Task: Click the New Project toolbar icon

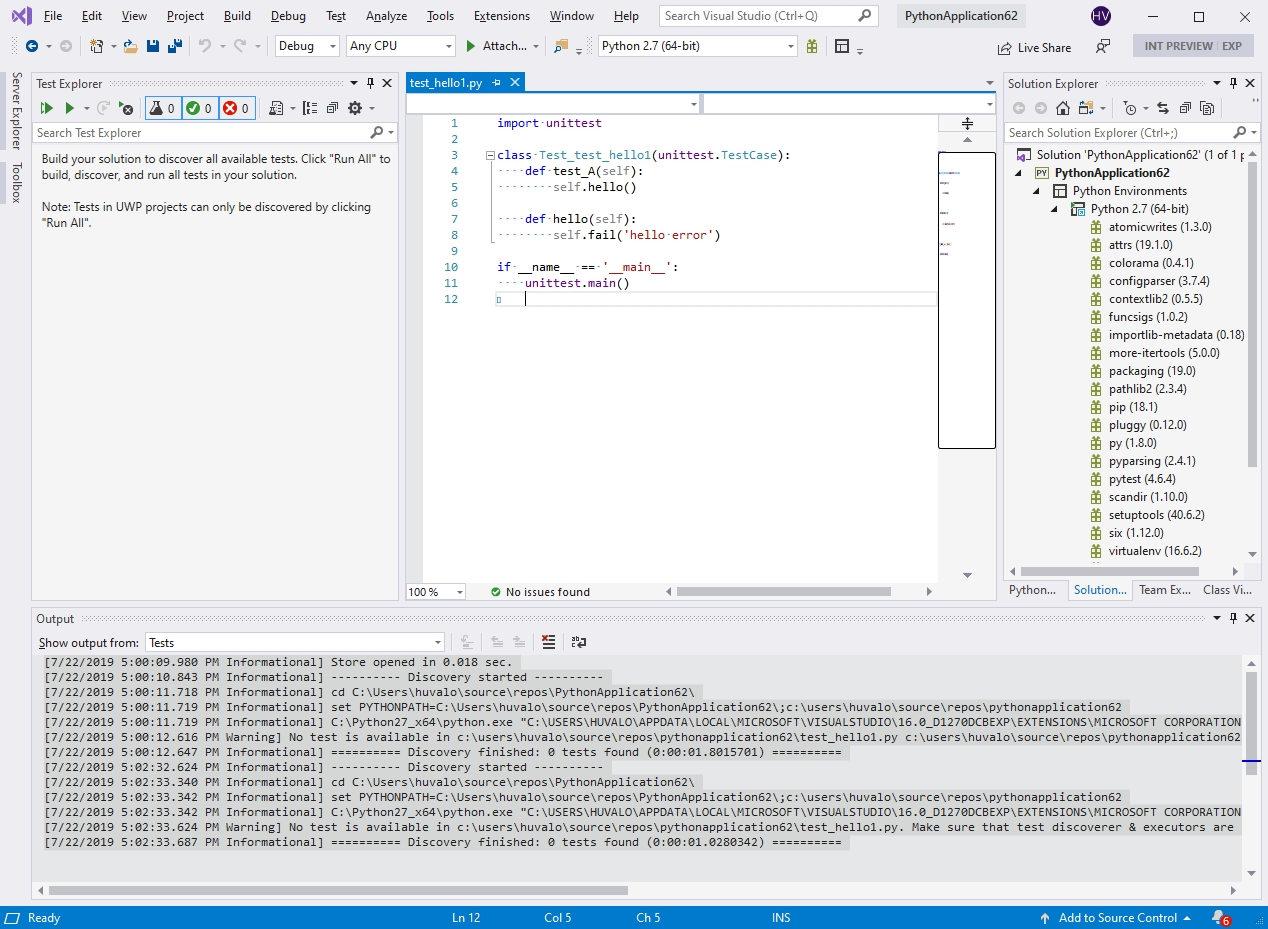Action: click(x=97, y=46)
